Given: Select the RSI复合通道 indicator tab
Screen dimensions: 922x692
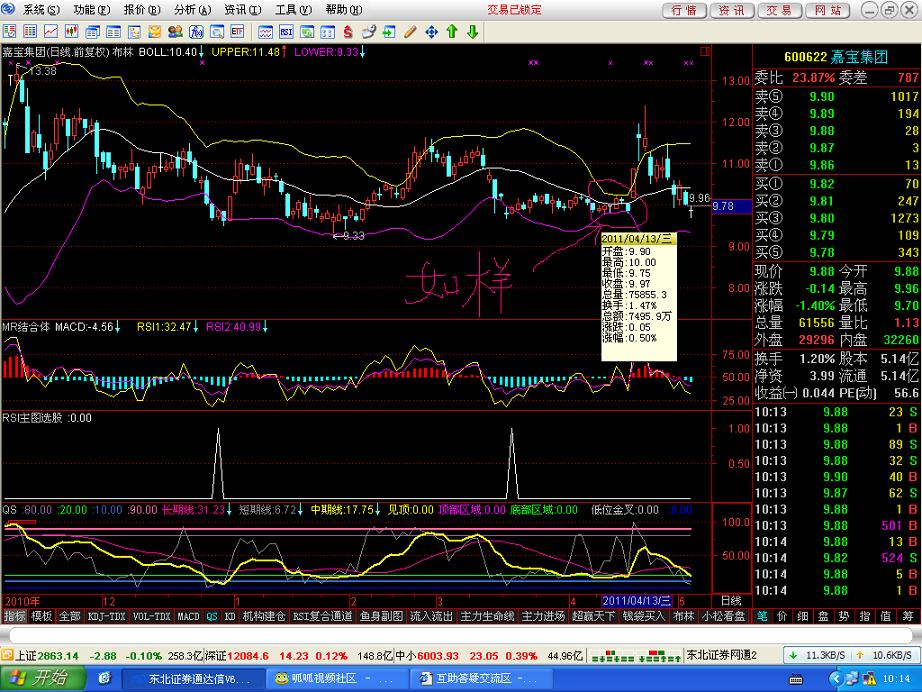Looking at the screenshot, I should (x=322, y=616).
